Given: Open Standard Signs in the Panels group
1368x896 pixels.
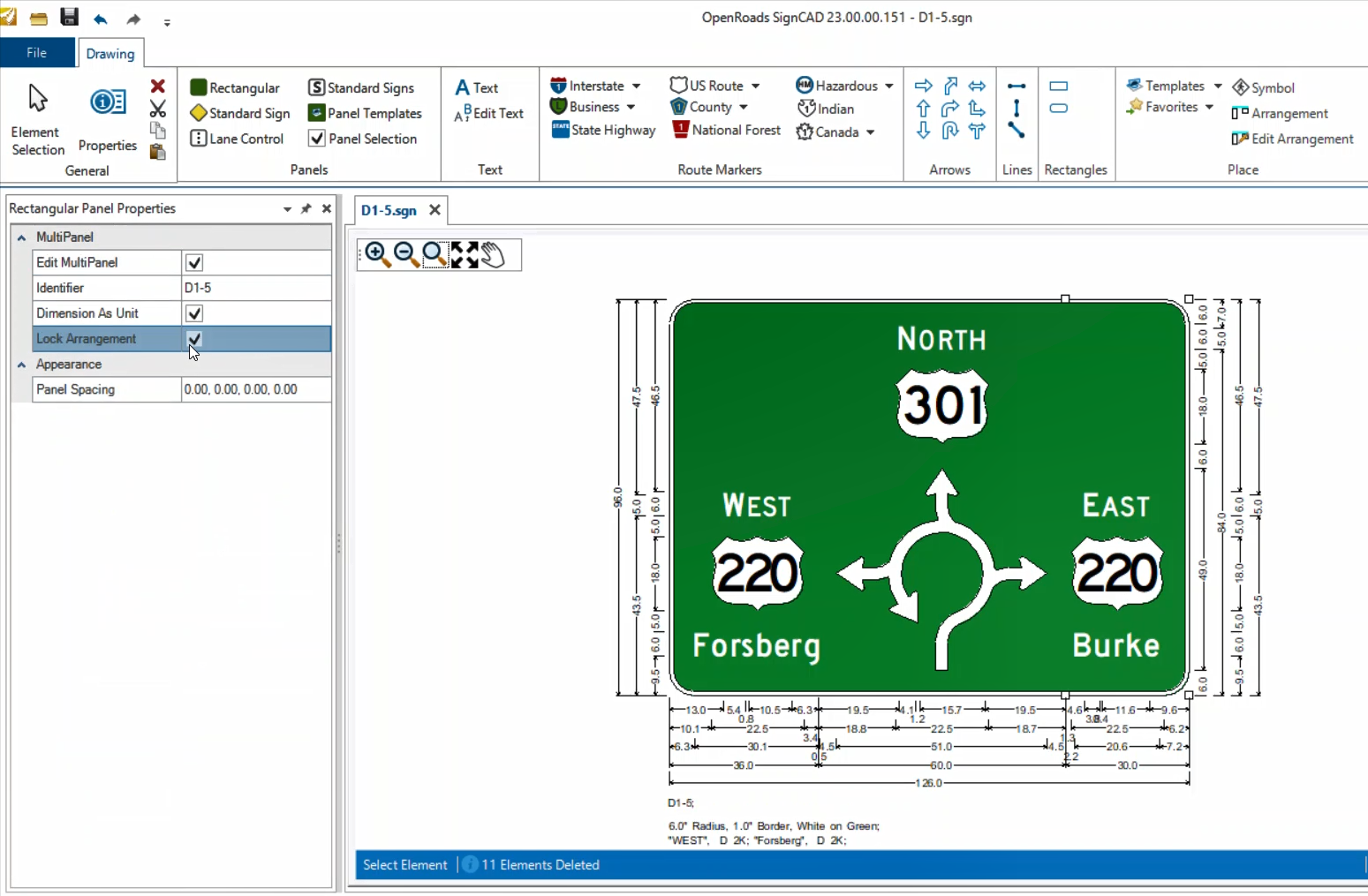Looking at the screenshot, I should click(x=361, y=87).
